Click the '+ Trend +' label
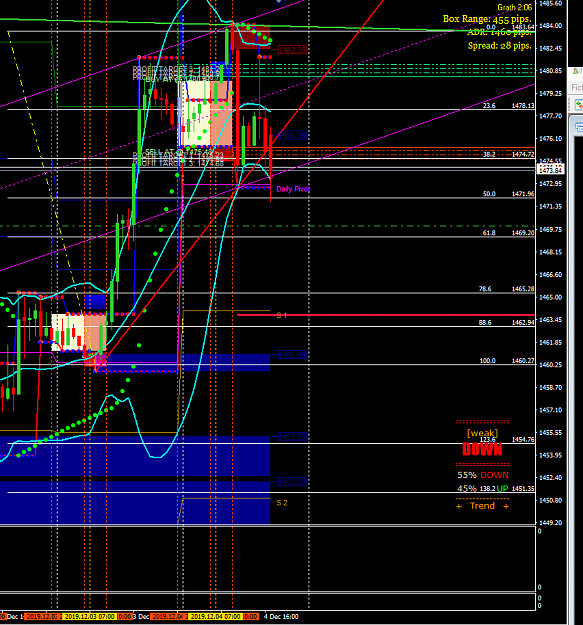 pyautogui.click(x=482, y=506)
